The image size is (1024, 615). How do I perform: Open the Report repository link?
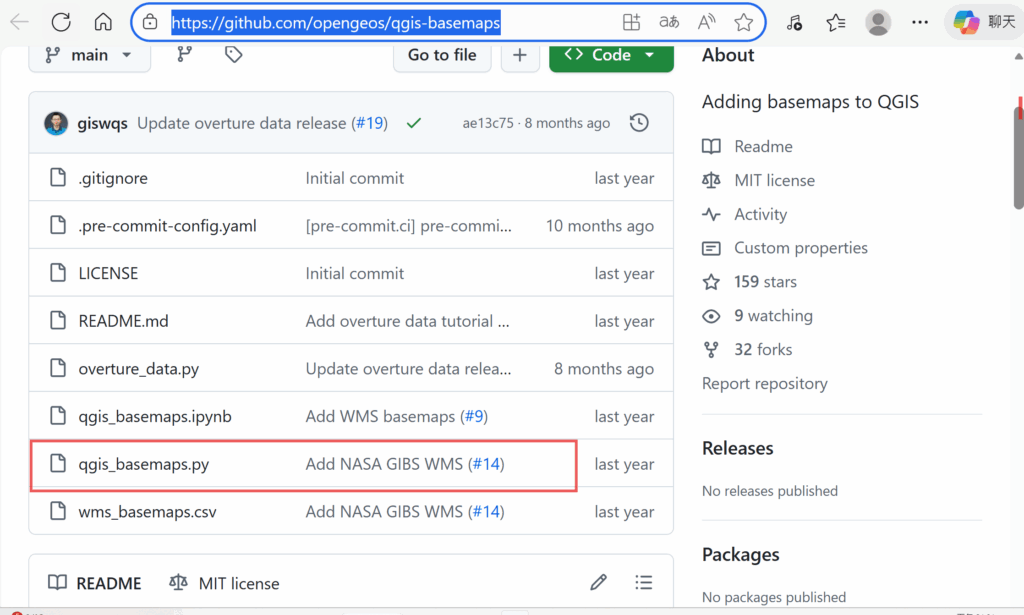[765, 383]
